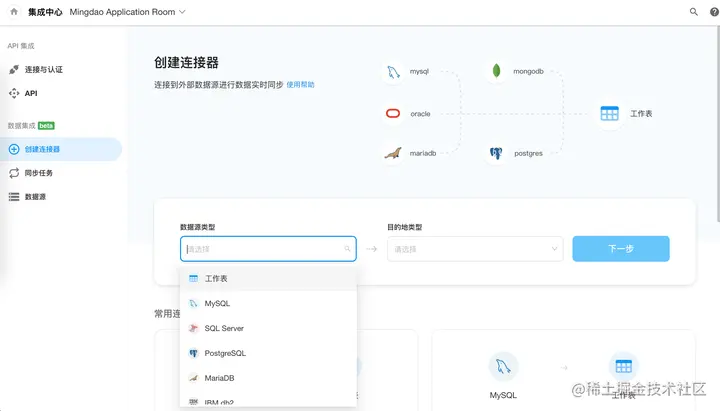Choose SQL Server from the dropdown list
This screenshot has height=411, width=720.
268,328
